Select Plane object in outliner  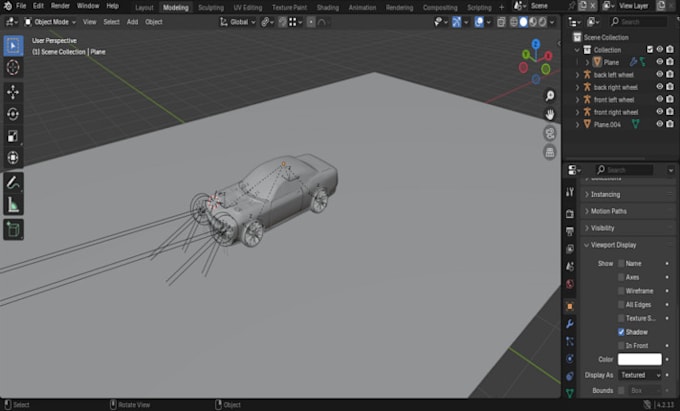(x=611, y=62)
